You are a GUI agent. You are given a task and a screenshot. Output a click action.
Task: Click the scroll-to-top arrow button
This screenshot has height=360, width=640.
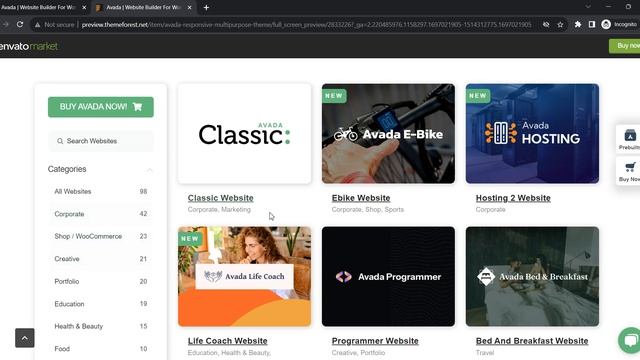(x=24, y=338)
